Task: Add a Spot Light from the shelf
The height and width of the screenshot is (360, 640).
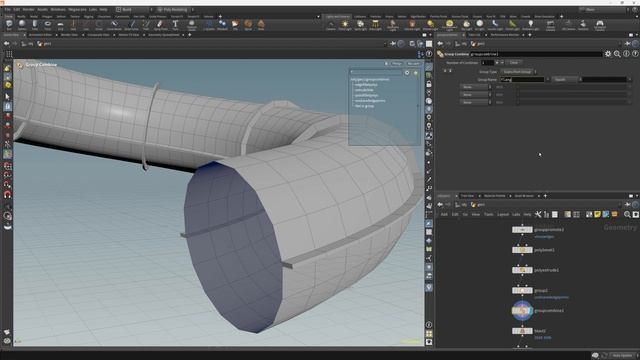Action: [x=360, y=25]
